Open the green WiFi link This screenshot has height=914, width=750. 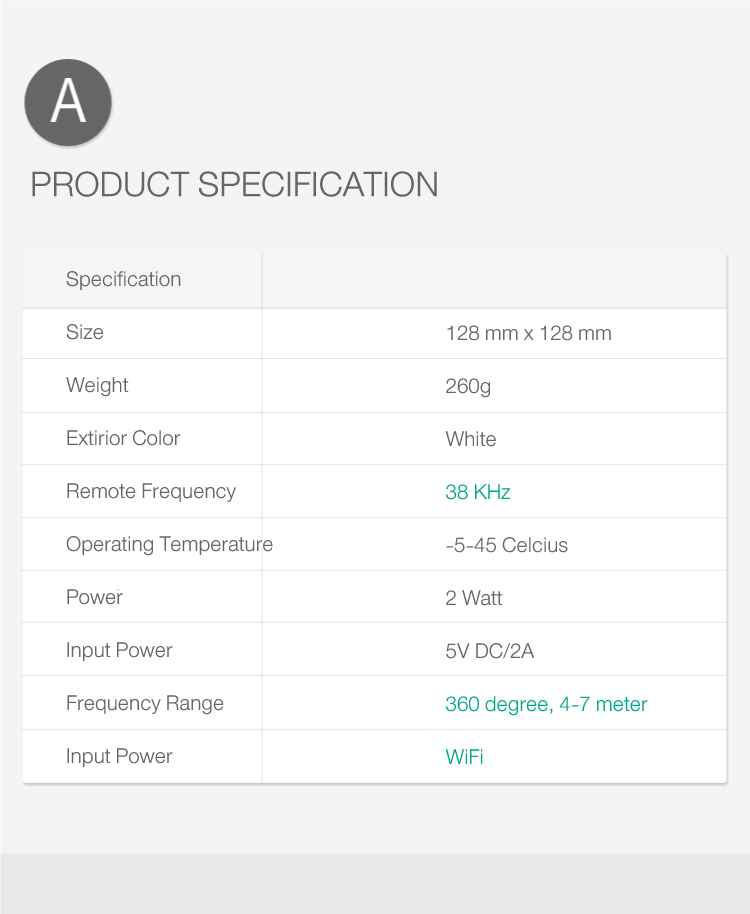coord(464,757)
